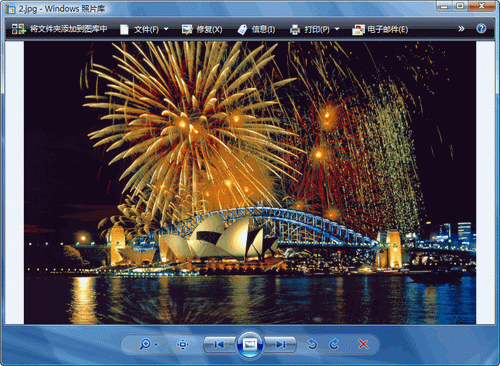Fit the photo to window
Viewport: 500px width, 366px height.
click(183, 344)
